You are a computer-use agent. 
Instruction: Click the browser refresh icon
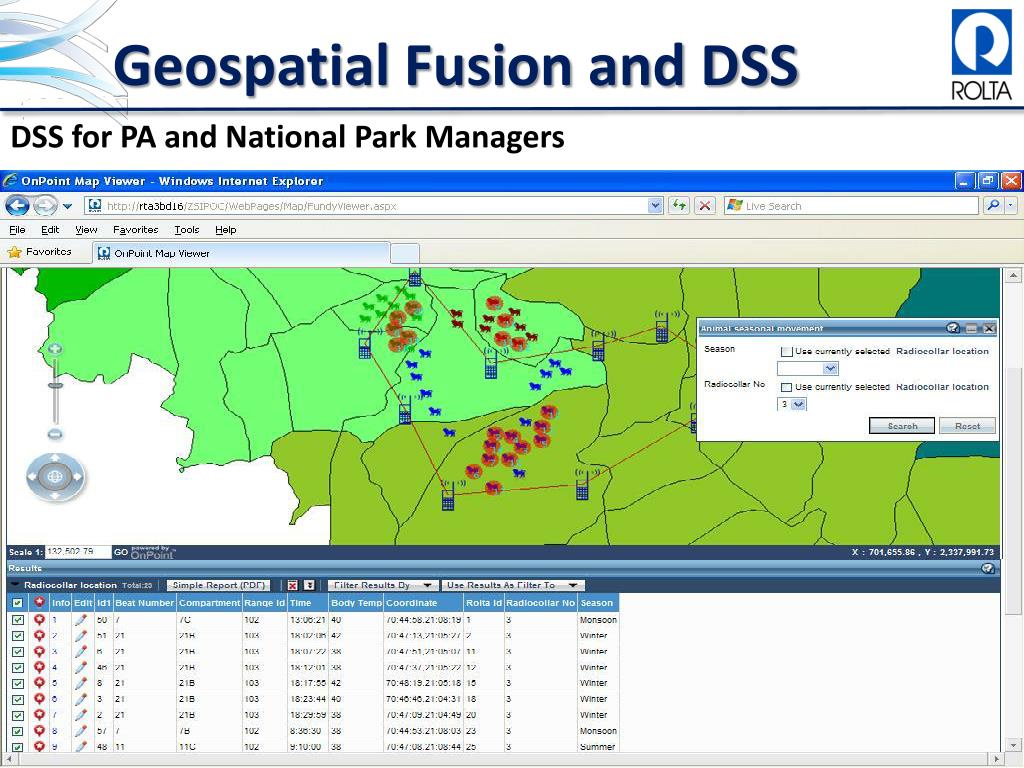point(680,206)
